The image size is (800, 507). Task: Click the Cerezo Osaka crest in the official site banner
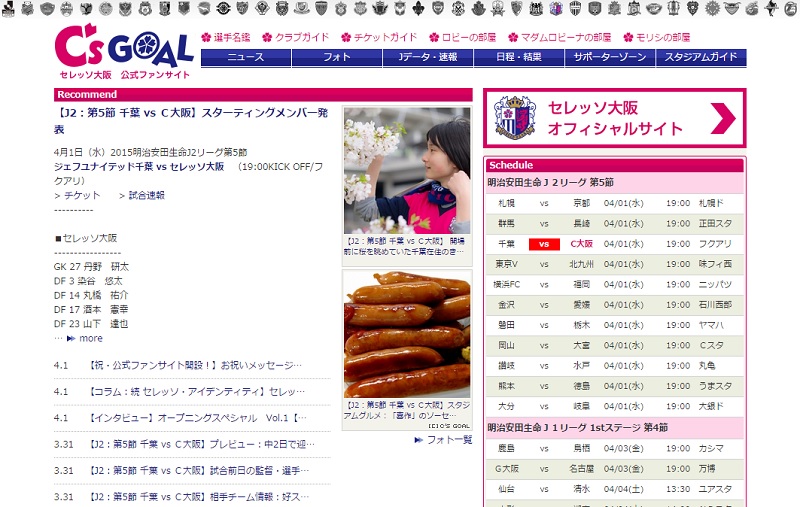click(515, 117)
